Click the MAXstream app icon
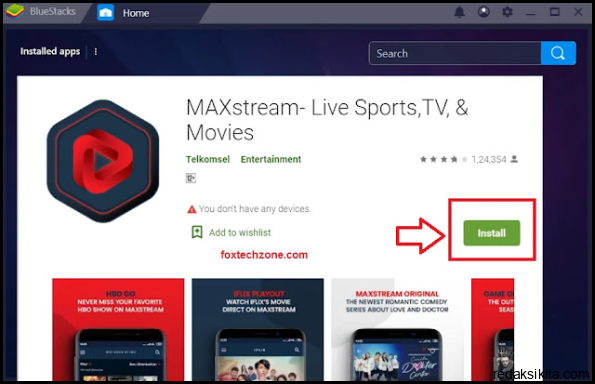Viewport: 595px width, 384px height. tap(103, 161)
